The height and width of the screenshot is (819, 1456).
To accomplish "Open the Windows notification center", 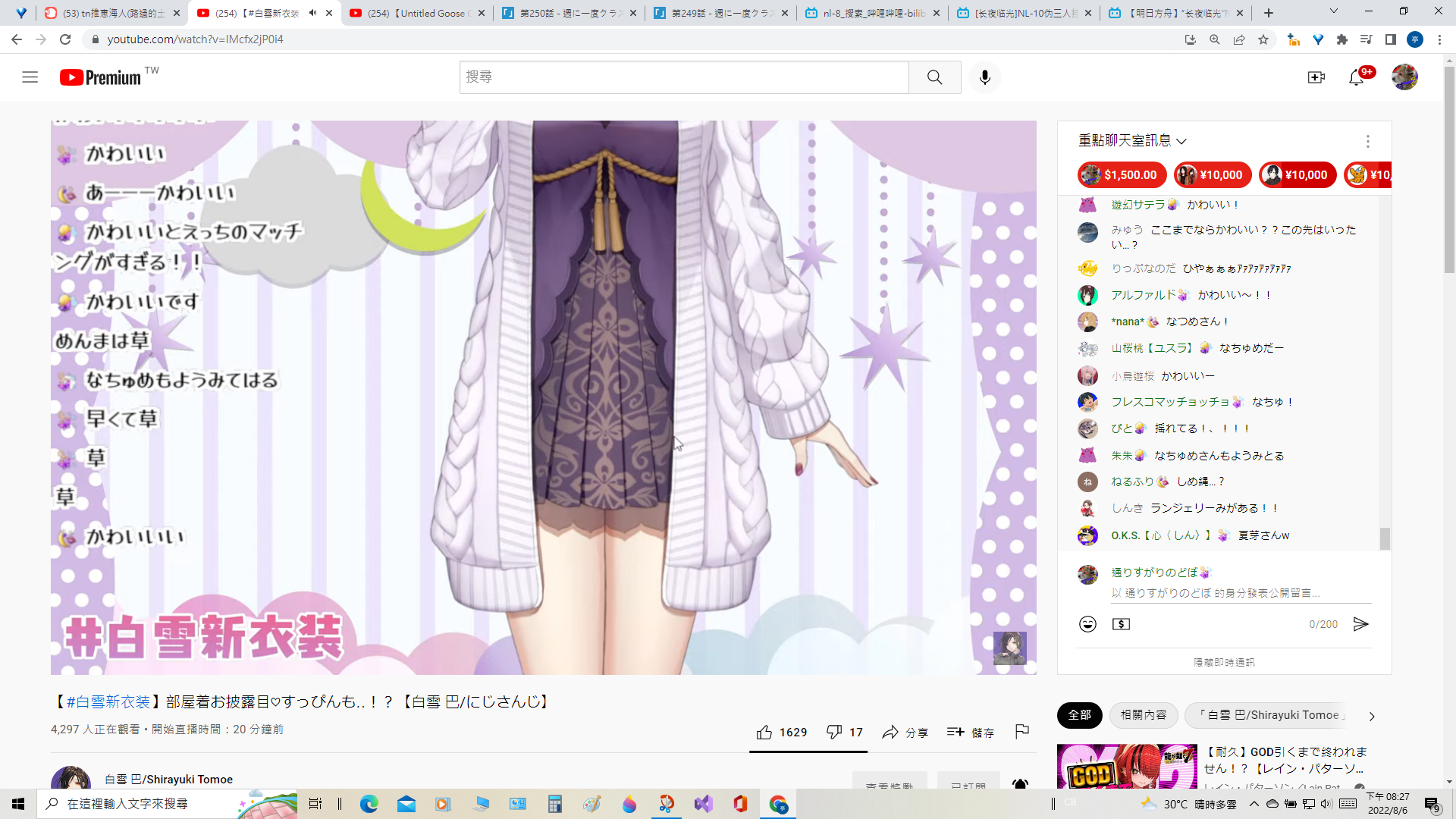I will [1432, 804].
